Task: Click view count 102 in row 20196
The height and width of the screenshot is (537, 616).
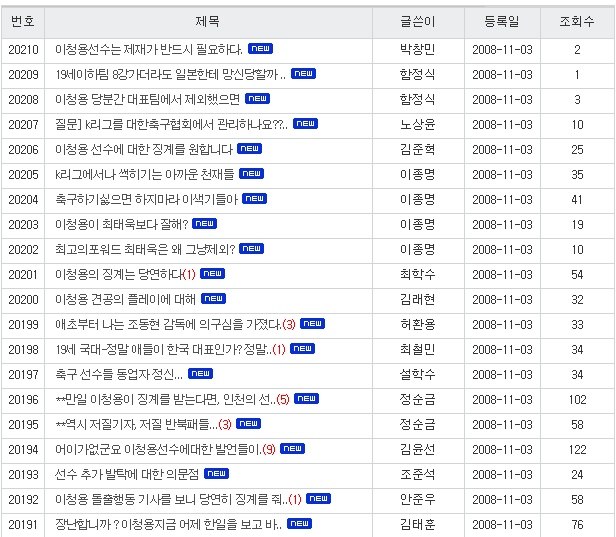Action: [x=578, y=400]
